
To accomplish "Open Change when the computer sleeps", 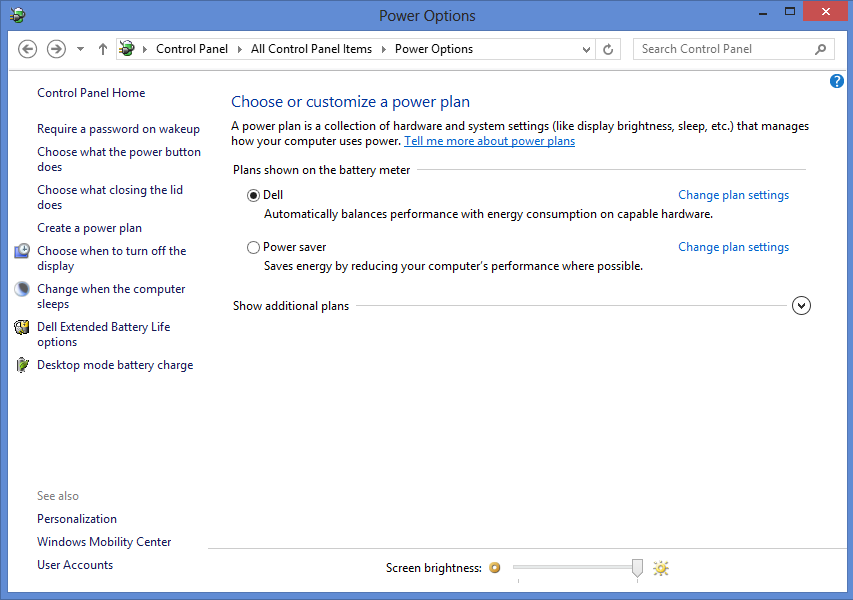I will click(x=111, y=296).
